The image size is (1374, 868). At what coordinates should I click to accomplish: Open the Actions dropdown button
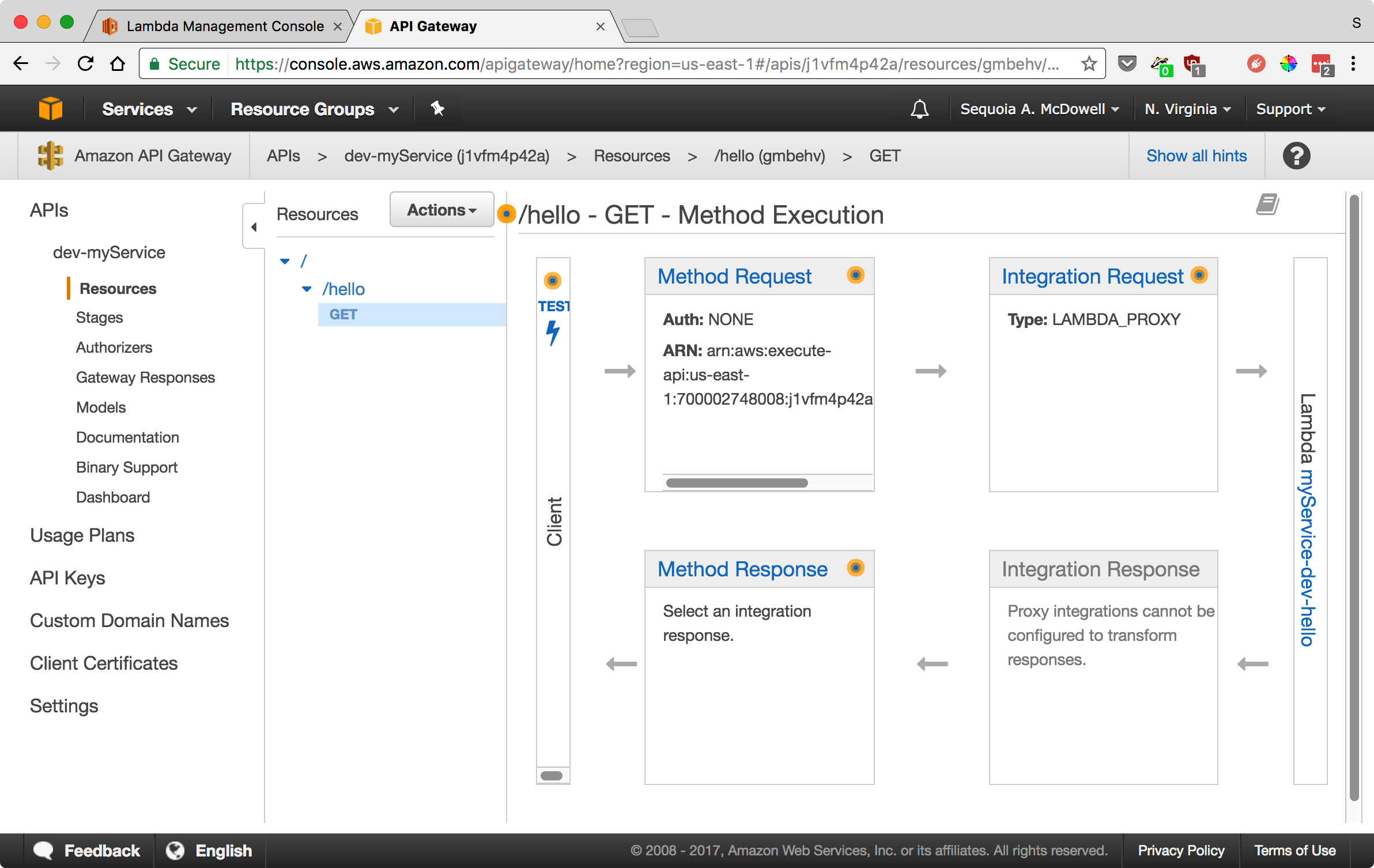[442, 210]
